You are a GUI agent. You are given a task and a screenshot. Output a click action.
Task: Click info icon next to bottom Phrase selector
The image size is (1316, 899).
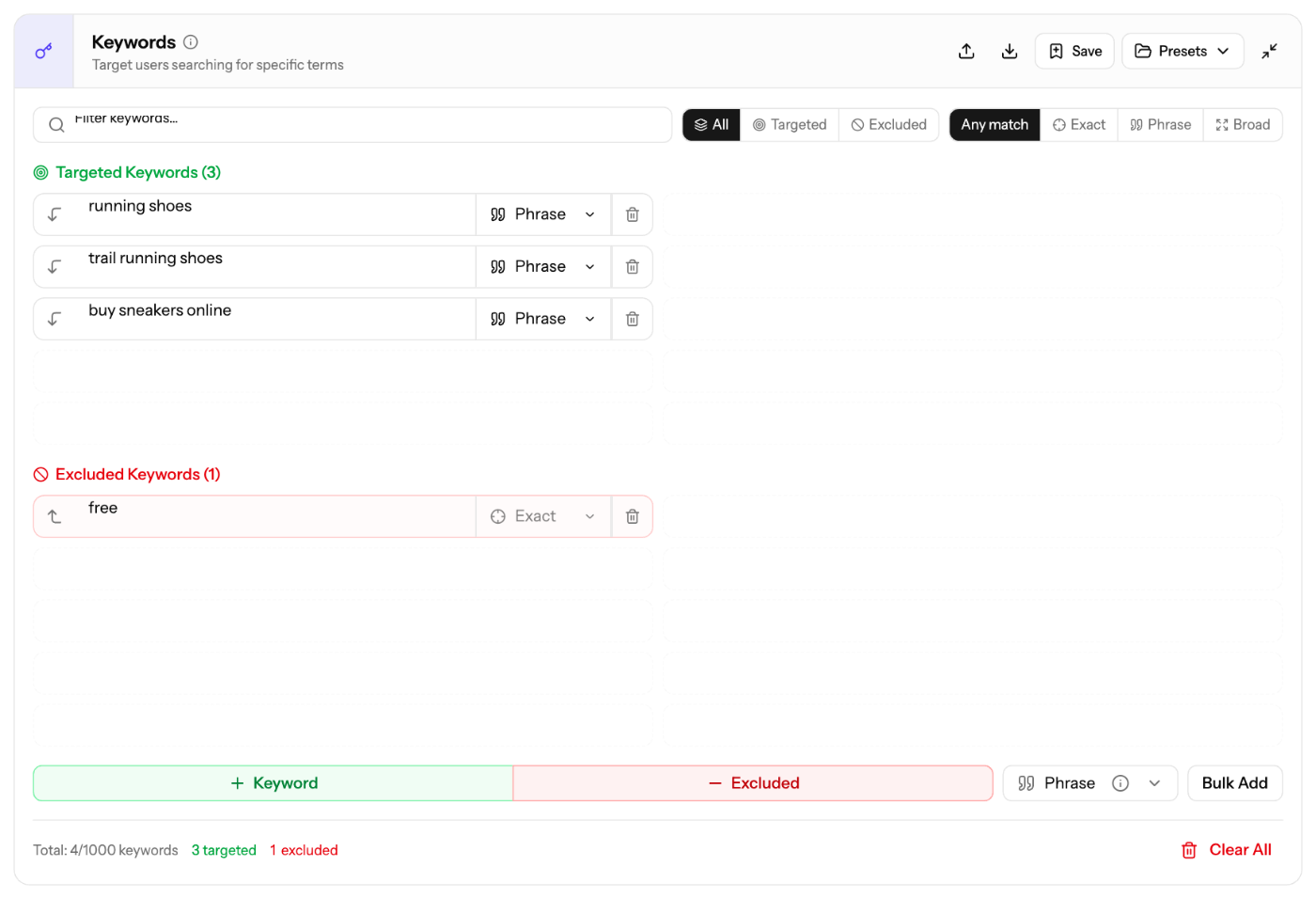tap(1120, 783)
